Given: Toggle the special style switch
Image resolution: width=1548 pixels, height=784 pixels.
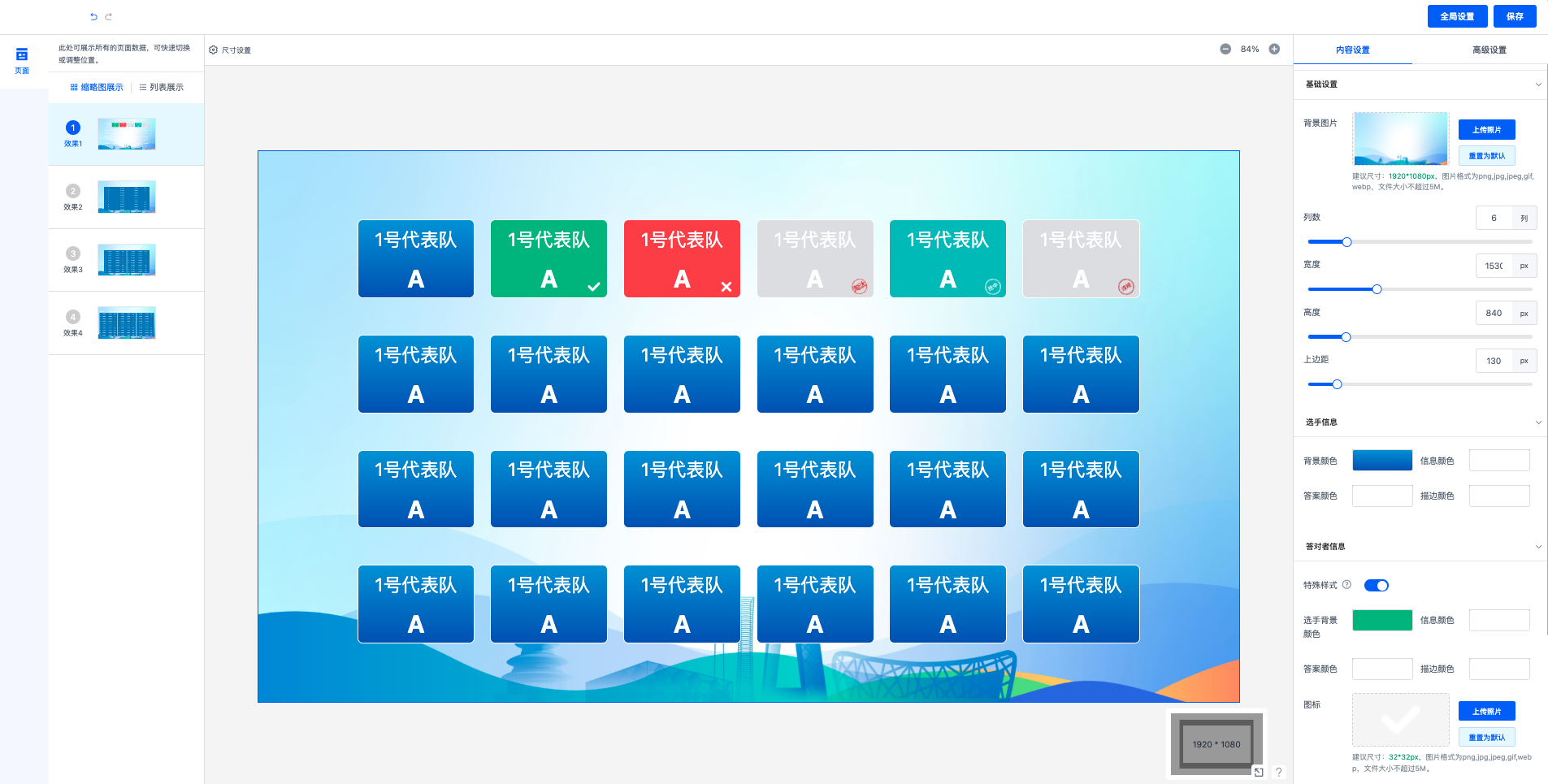Looking at the screenshot, I should tap(1376, 586).
